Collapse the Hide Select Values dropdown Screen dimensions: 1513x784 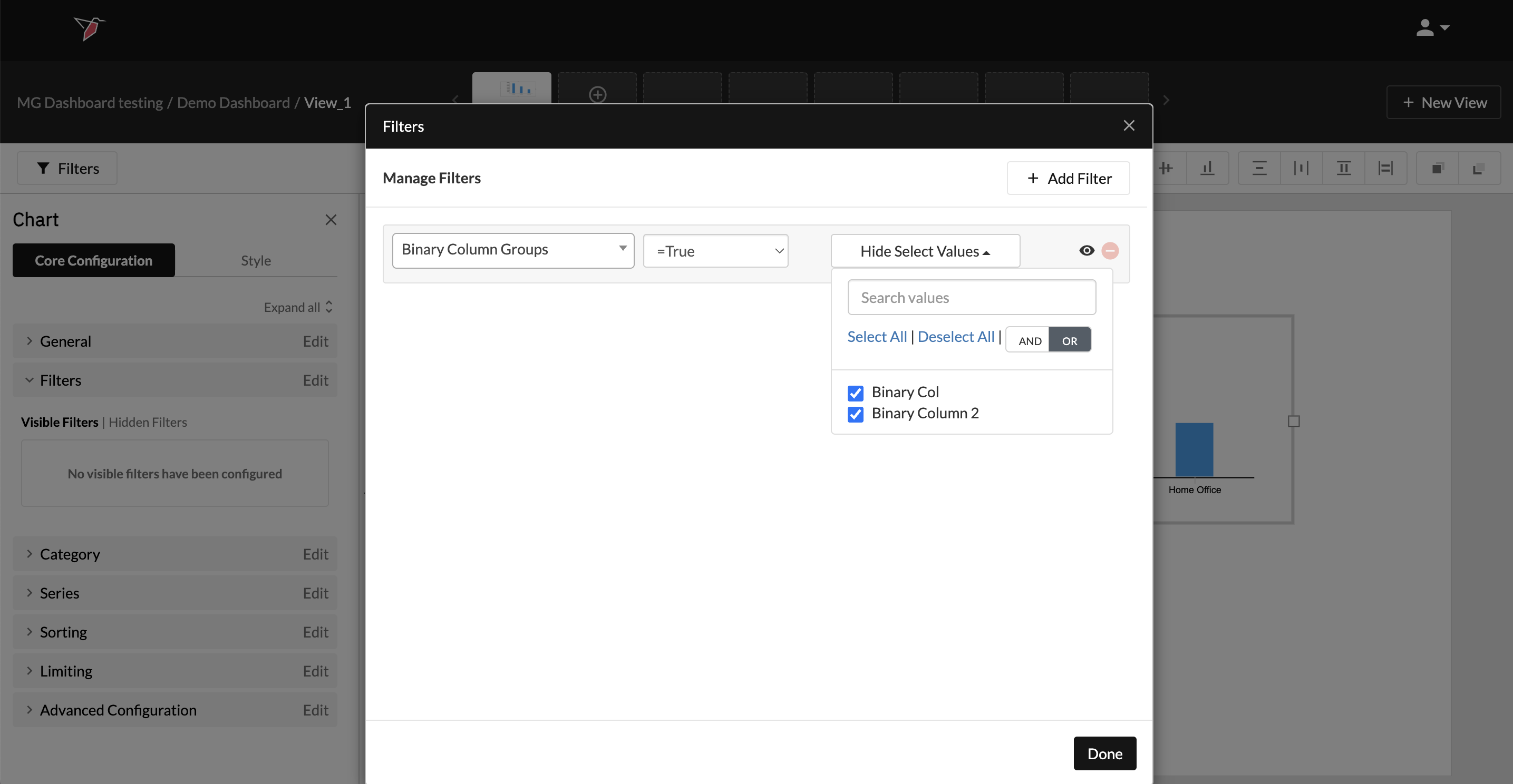(x=925, y=251)
